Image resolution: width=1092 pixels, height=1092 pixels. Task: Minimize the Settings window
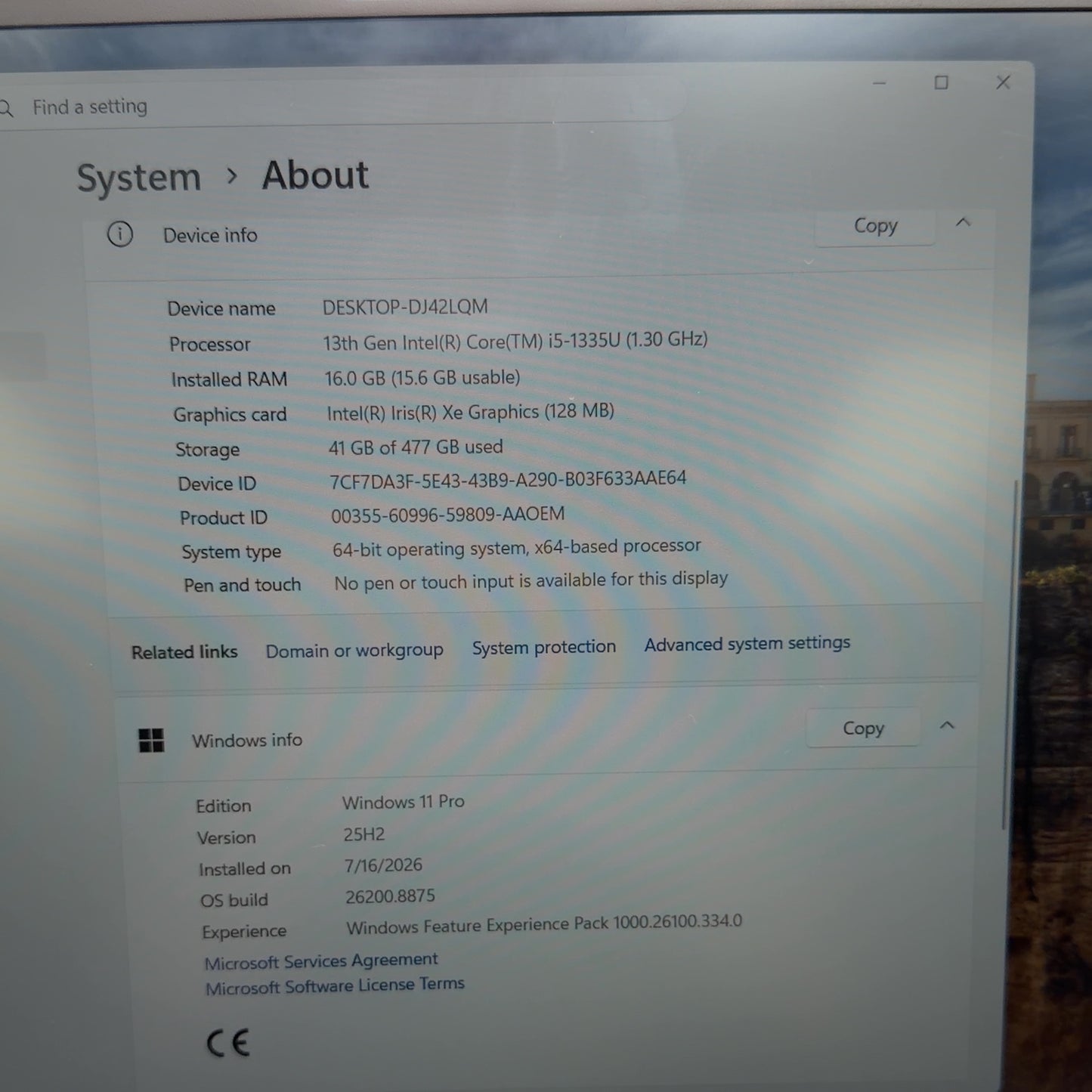click(x=879, y=83)
